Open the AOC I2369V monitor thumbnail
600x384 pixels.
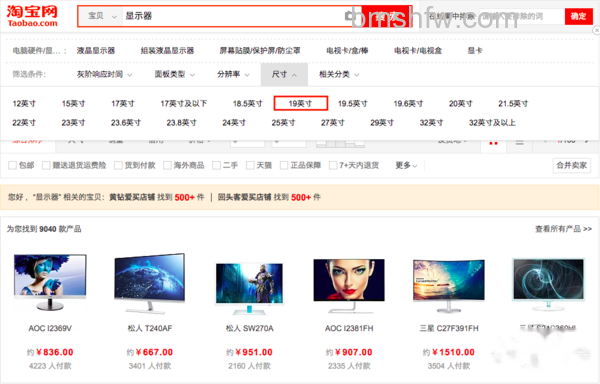coord(50,282)
